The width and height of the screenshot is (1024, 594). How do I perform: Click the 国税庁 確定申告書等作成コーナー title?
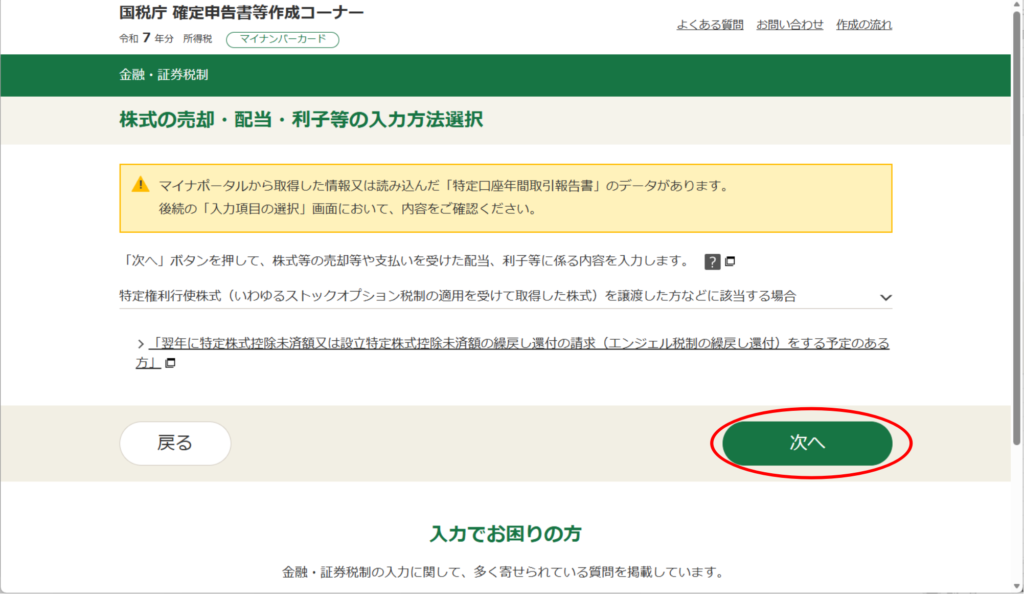pos(241,13)
